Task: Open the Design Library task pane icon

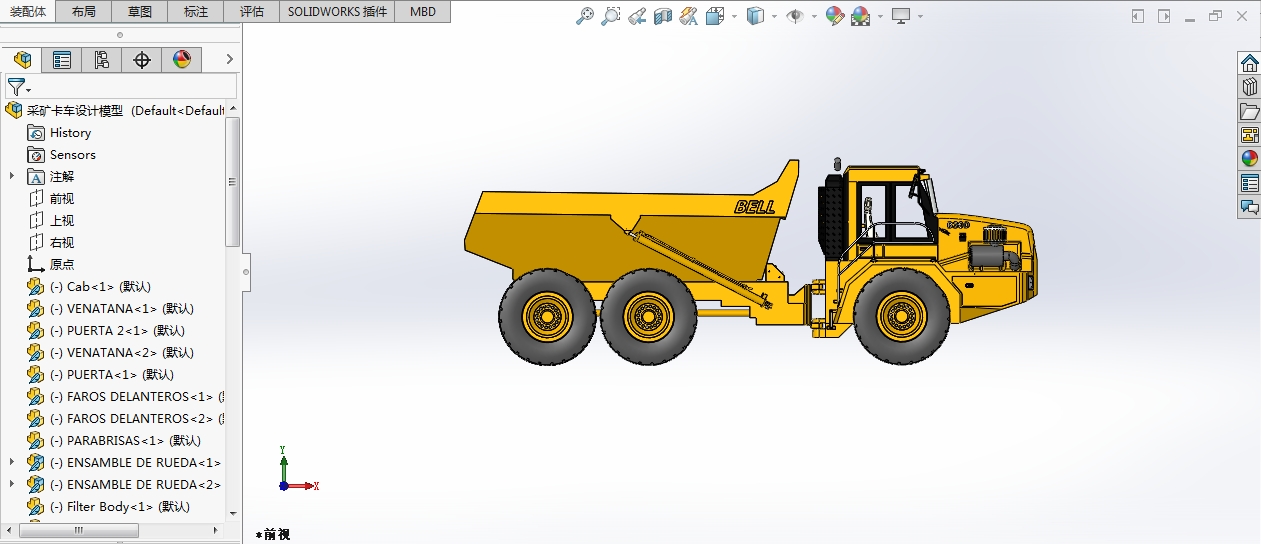Action: [1249, 87]
